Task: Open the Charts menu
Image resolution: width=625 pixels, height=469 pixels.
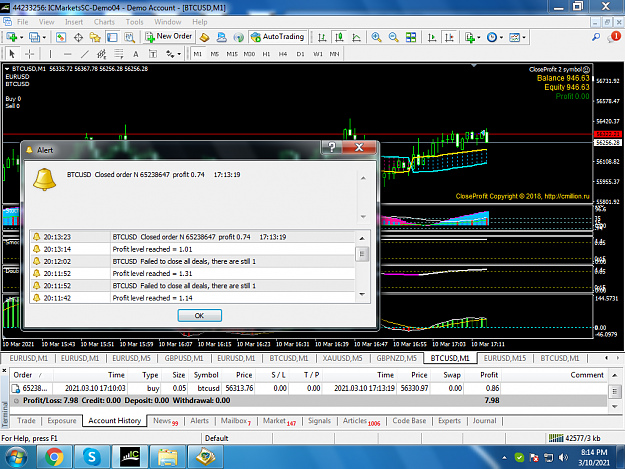Action: point(104,22)
